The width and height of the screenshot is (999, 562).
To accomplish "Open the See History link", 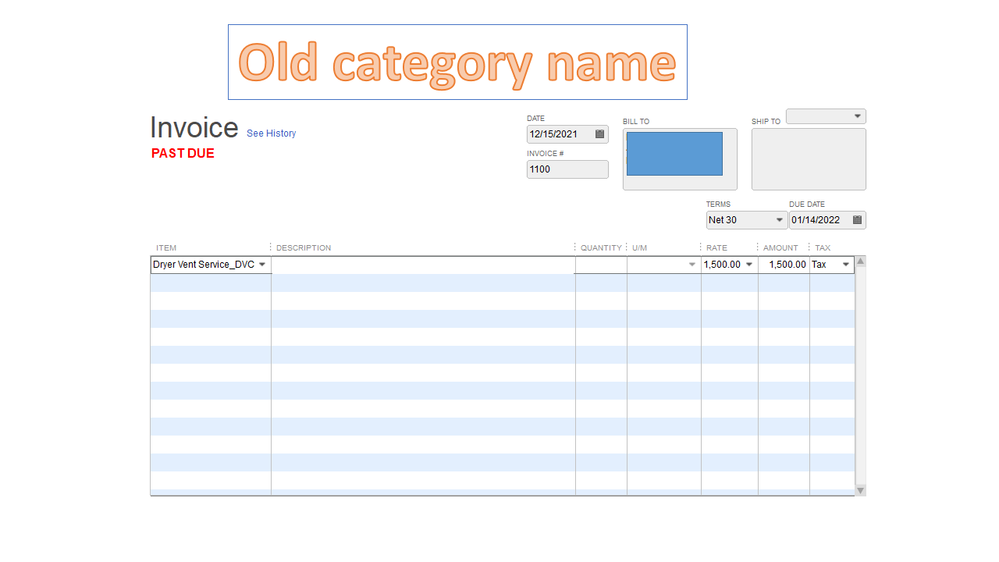I will 271,133.
